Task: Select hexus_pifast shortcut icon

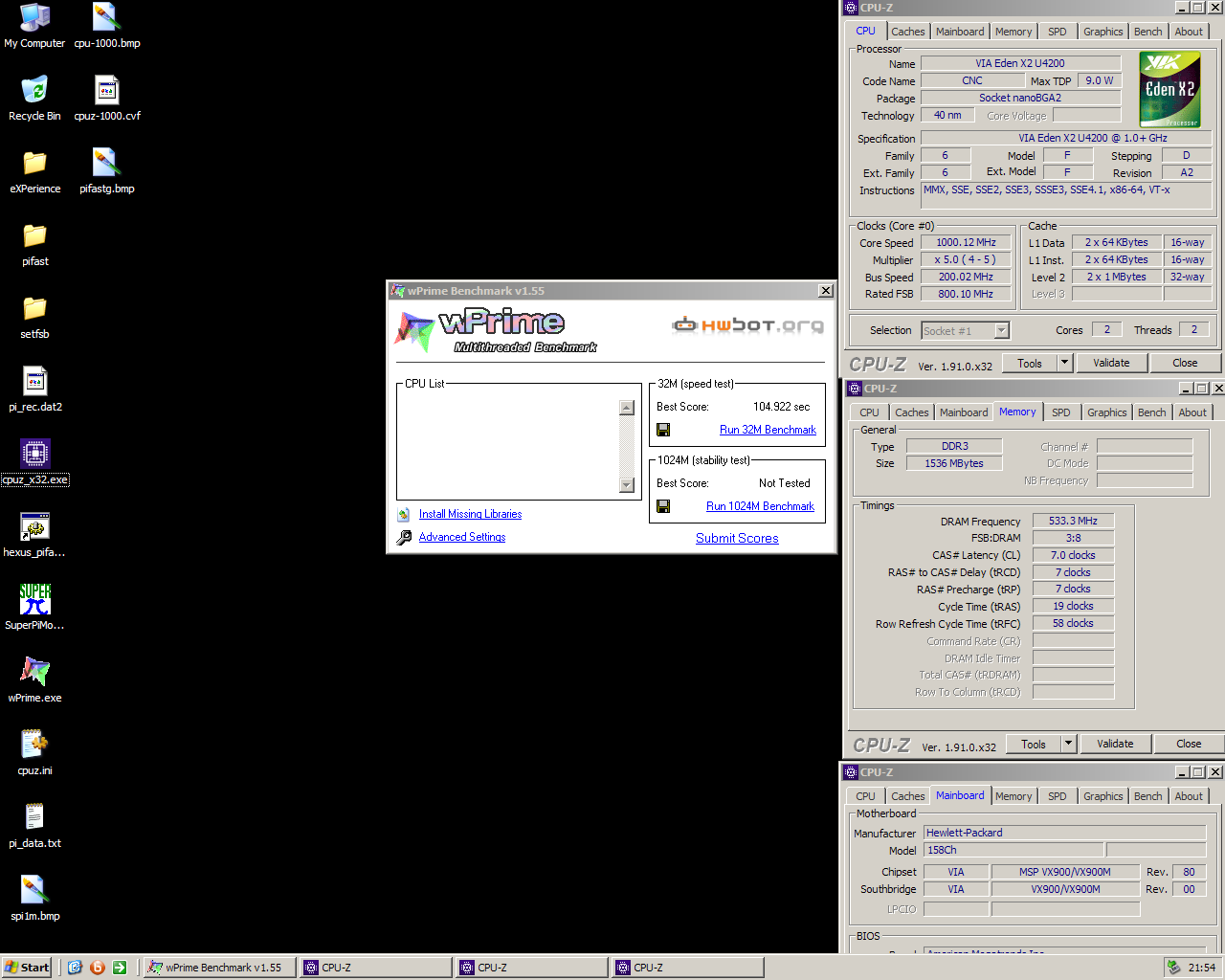Action: point(34,535)
